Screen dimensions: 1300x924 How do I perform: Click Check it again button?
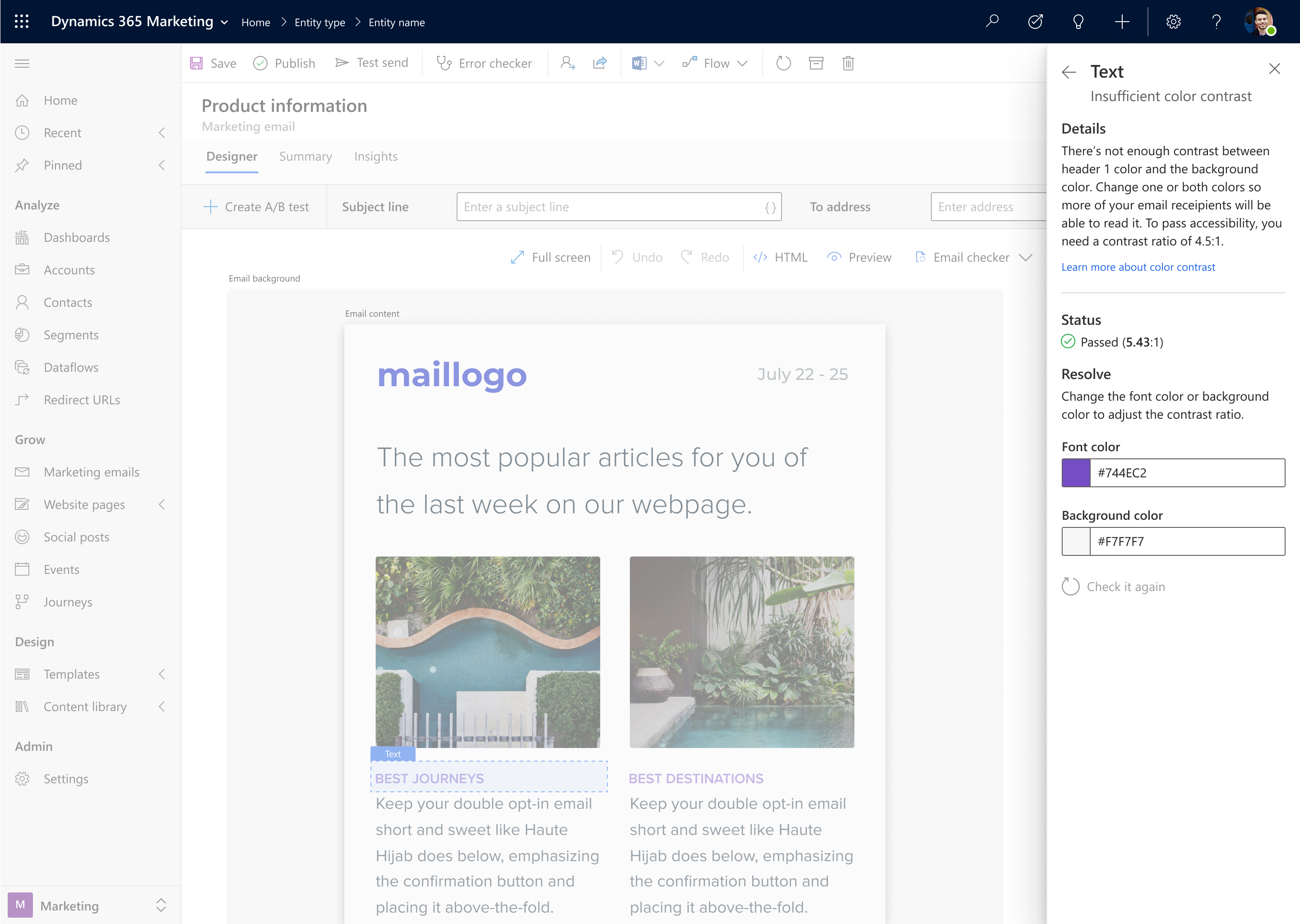1113,586
